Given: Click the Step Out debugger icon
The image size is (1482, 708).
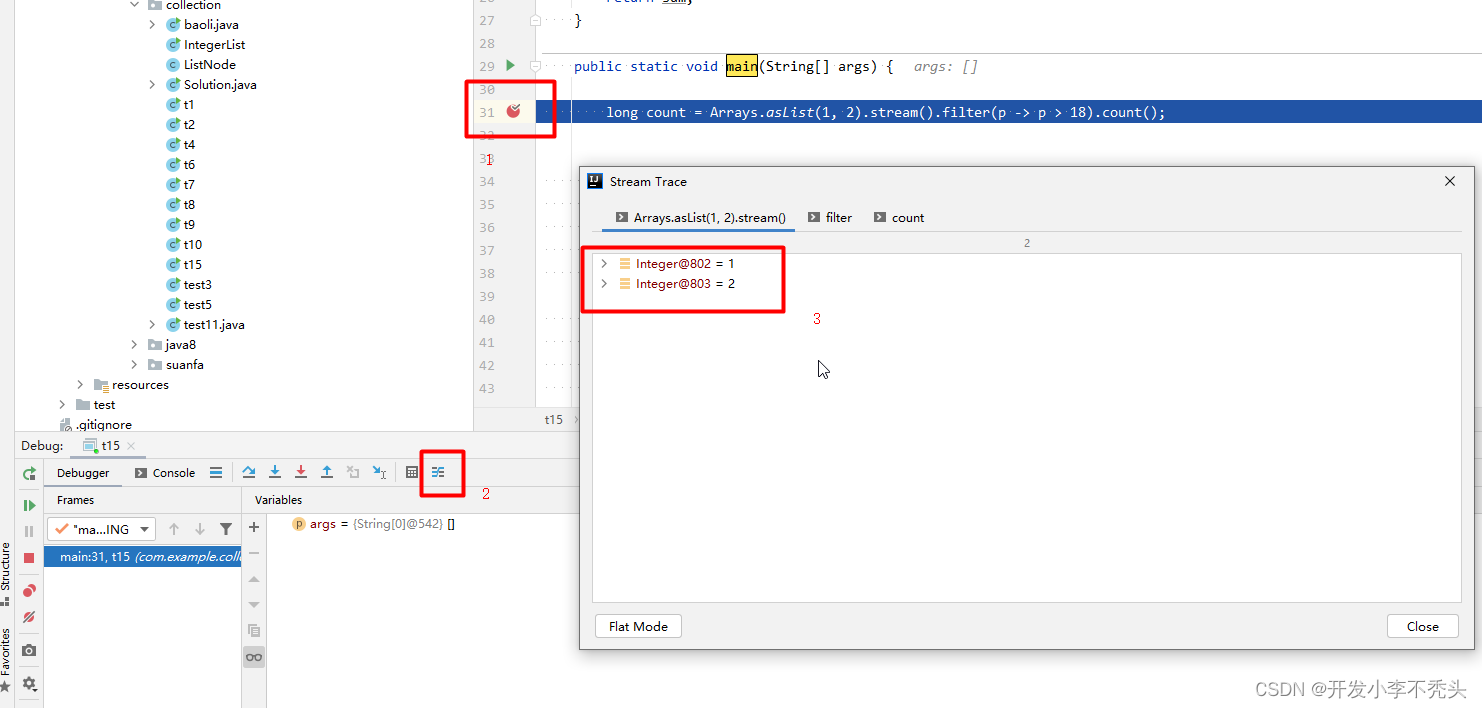Looking at the screenshot, I should [327, 471].
